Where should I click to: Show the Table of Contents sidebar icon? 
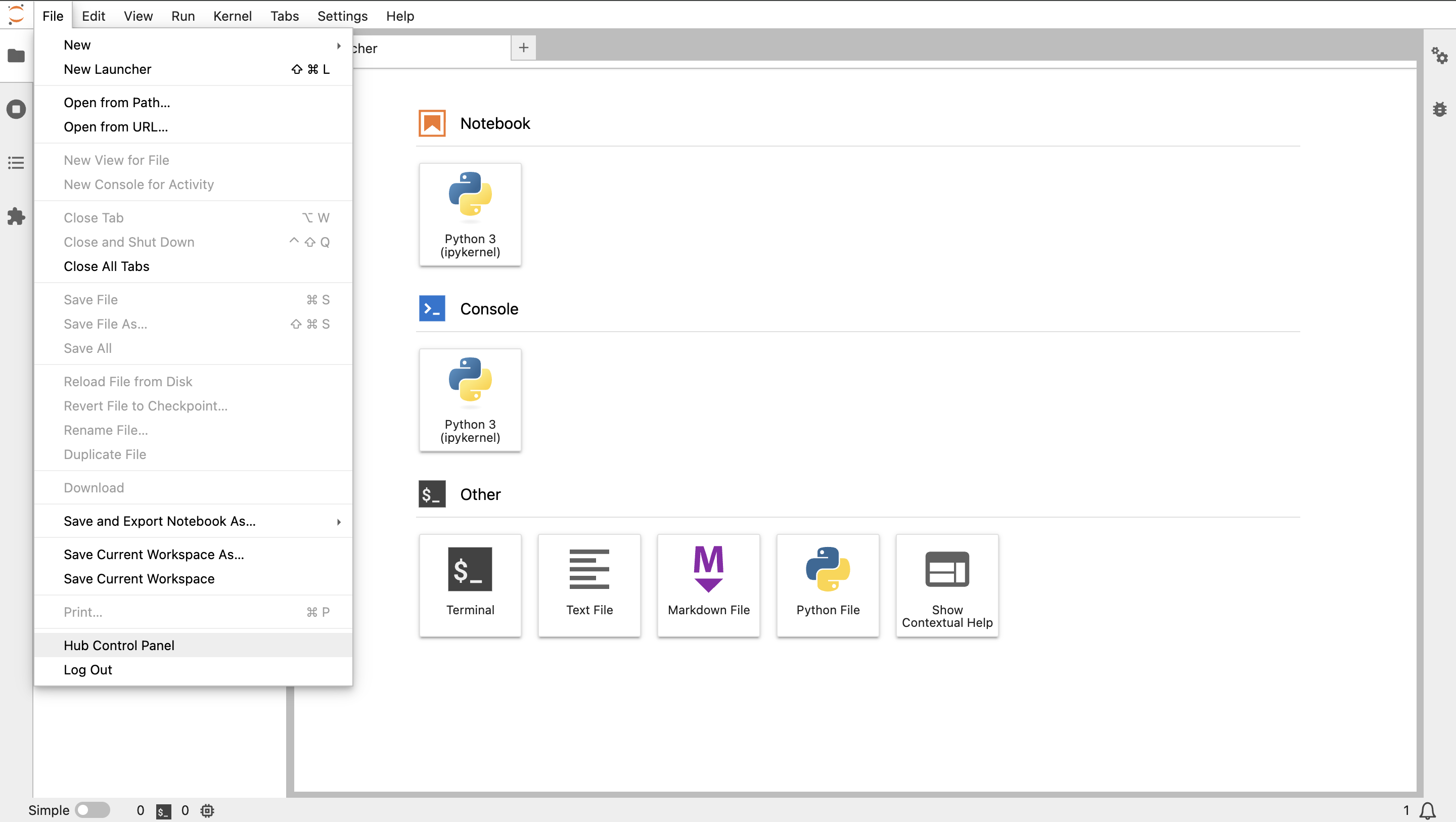coord(16,163)
